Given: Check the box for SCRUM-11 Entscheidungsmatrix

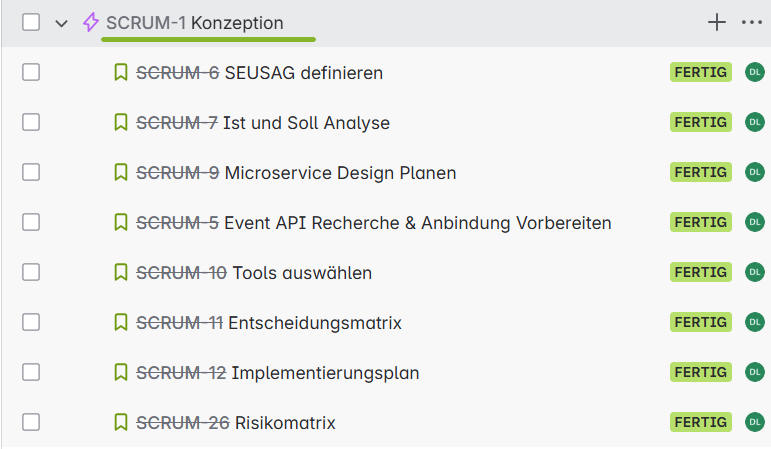Looking at the screenshot, I should (31, 322).
